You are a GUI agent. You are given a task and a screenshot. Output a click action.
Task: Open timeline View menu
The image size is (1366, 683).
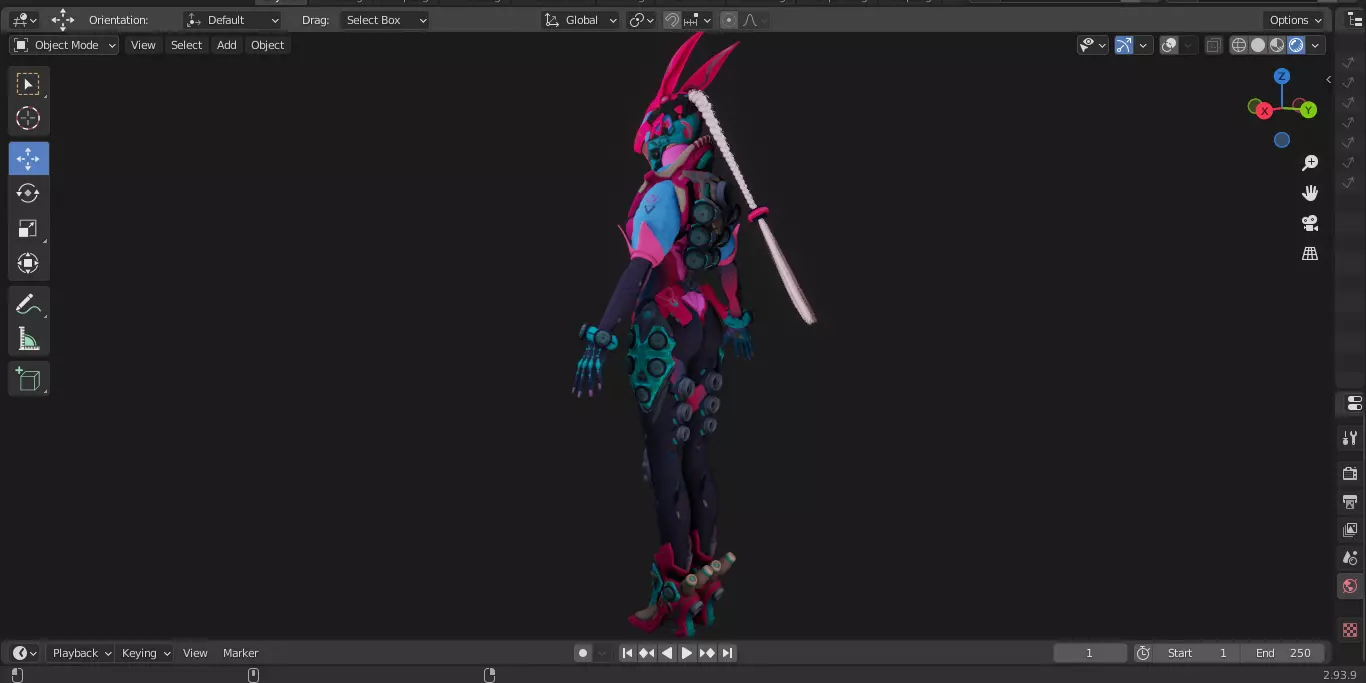pos(195,653)
